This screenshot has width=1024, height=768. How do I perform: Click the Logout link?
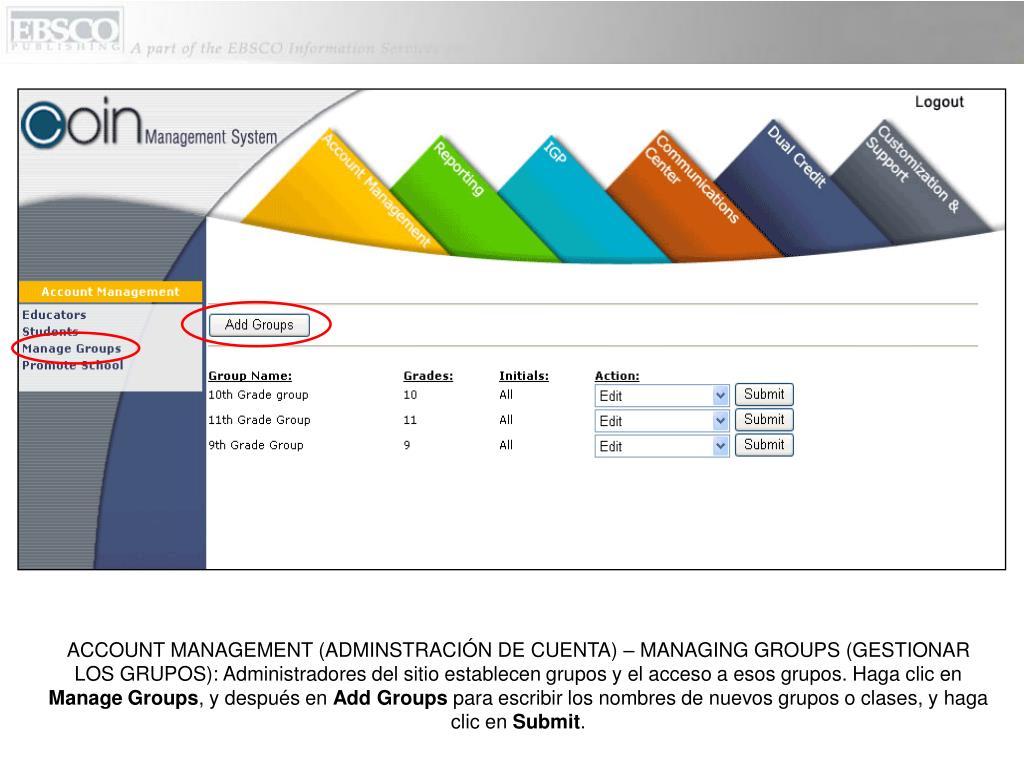938,102
